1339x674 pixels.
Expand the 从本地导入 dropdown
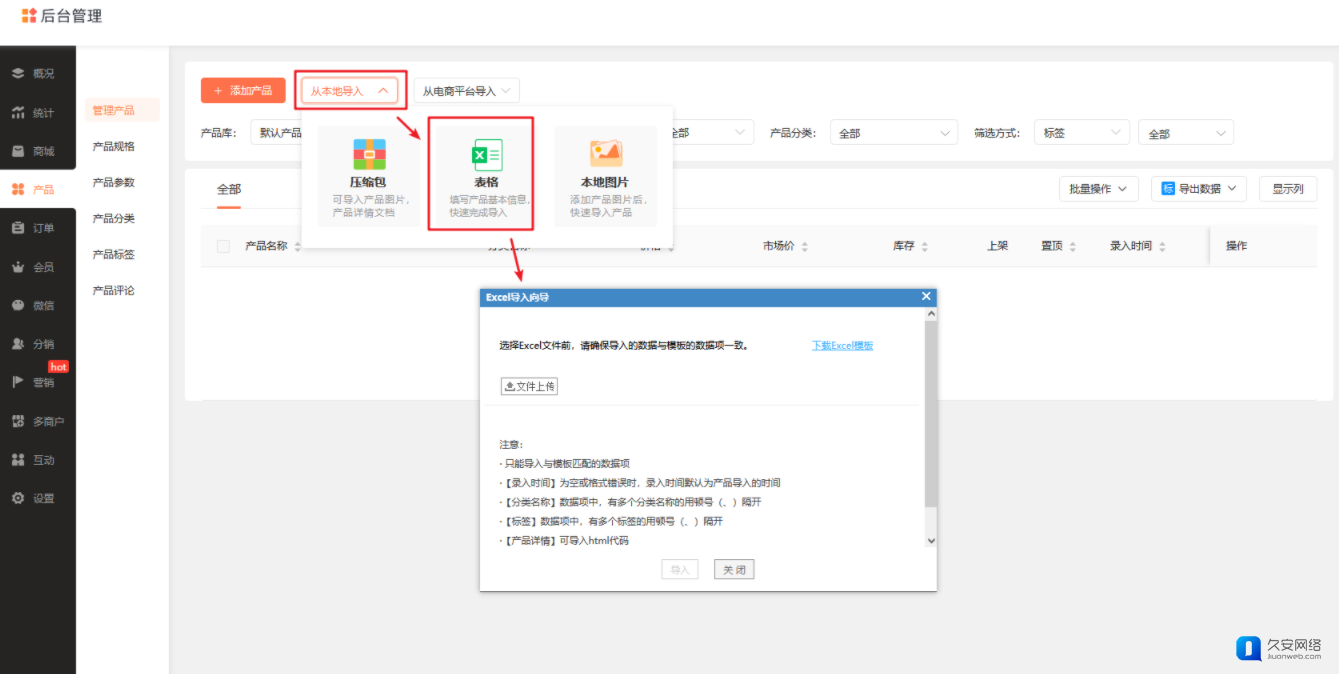[349, 91]
